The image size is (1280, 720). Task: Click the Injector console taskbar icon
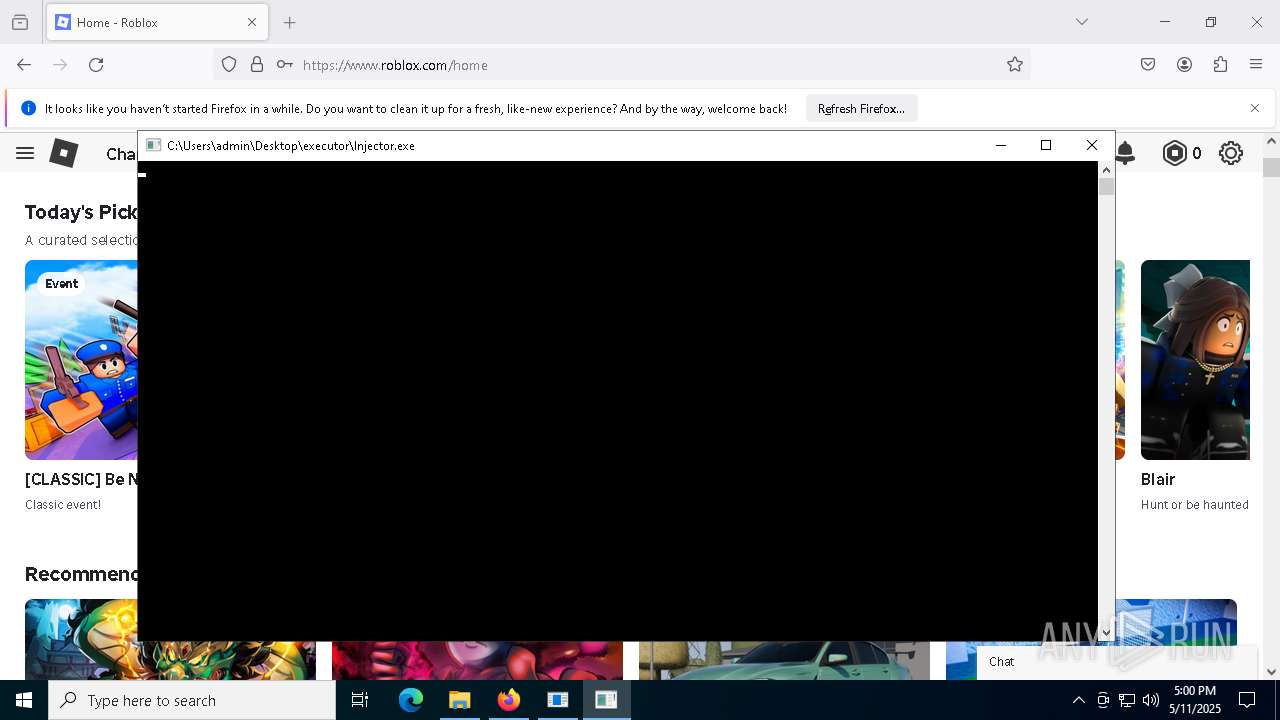coord(606,700)
